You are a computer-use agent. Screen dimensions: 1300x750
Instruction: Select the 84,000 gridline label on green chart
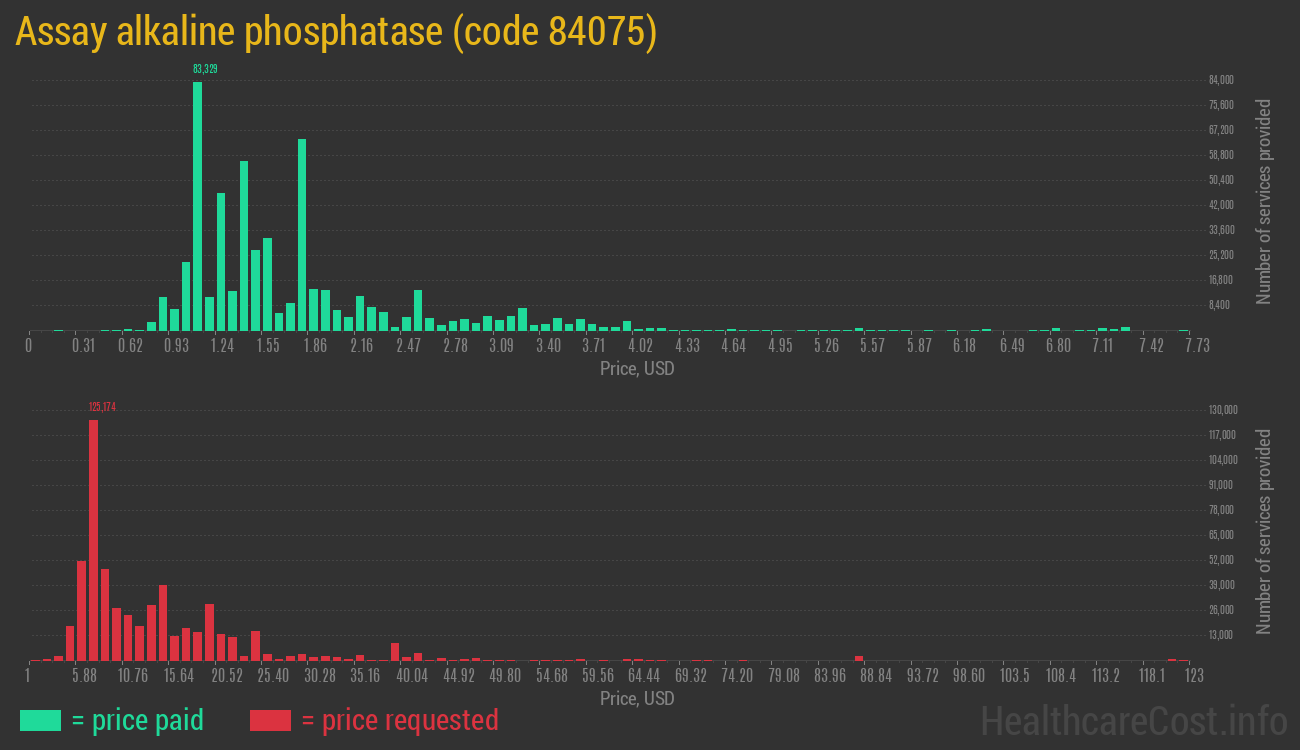pyautogui.click(x=1222, y=79)
